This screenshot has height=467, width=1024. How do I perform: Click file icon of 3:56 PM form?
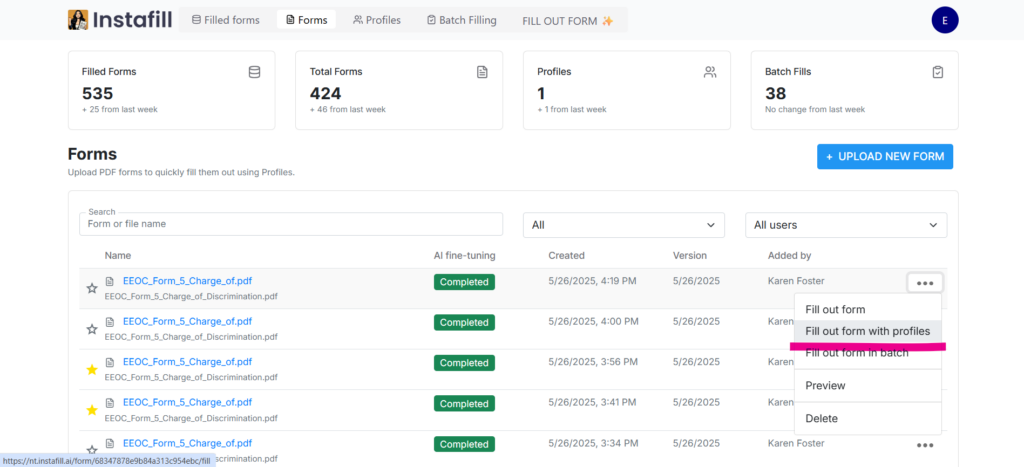click(110, 362)
